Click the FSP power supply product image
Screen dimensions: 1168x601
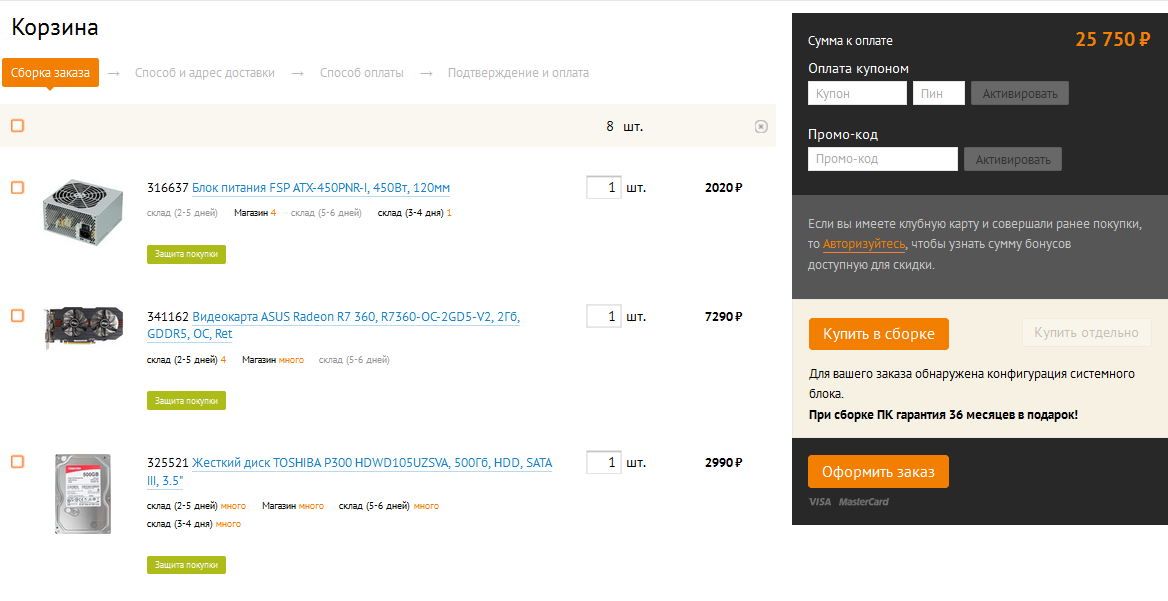point(83,212)
